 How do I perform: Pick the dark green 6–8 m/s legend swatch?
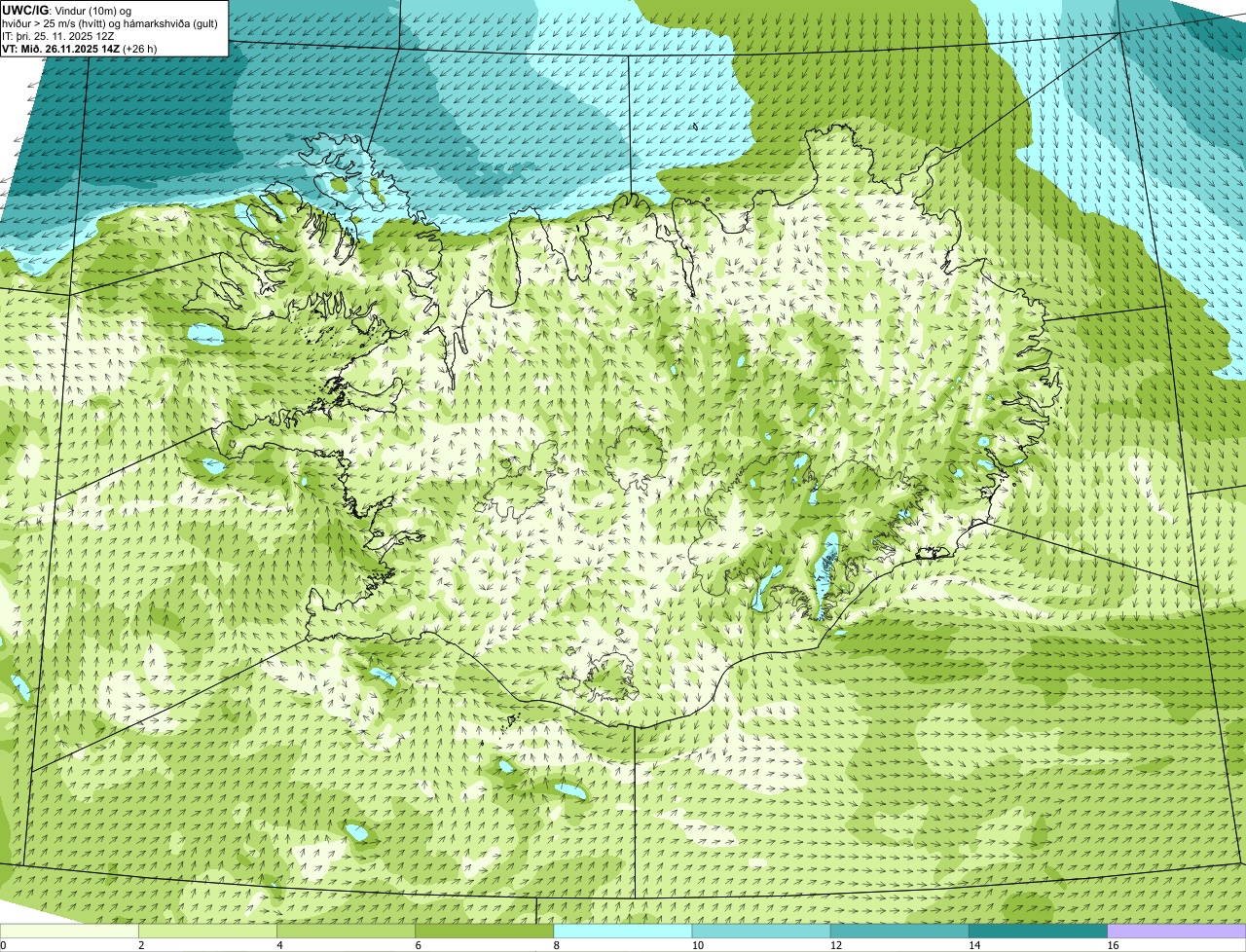coord(485,932)
